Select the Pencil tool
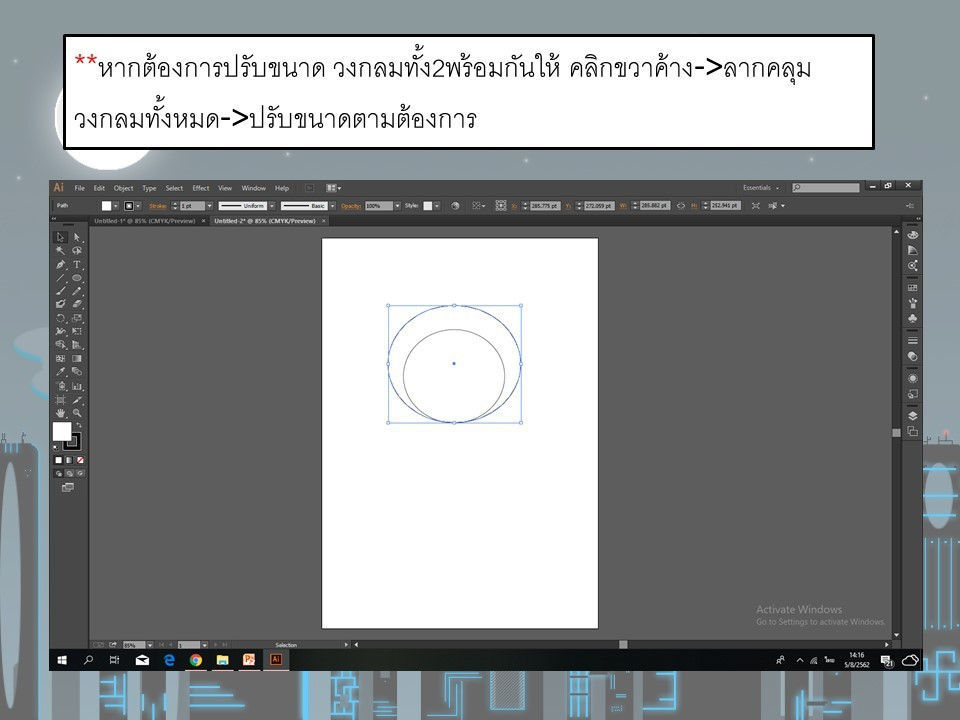Image resolution: width=960 pixels, height=720 pixels. click(77, 291)
